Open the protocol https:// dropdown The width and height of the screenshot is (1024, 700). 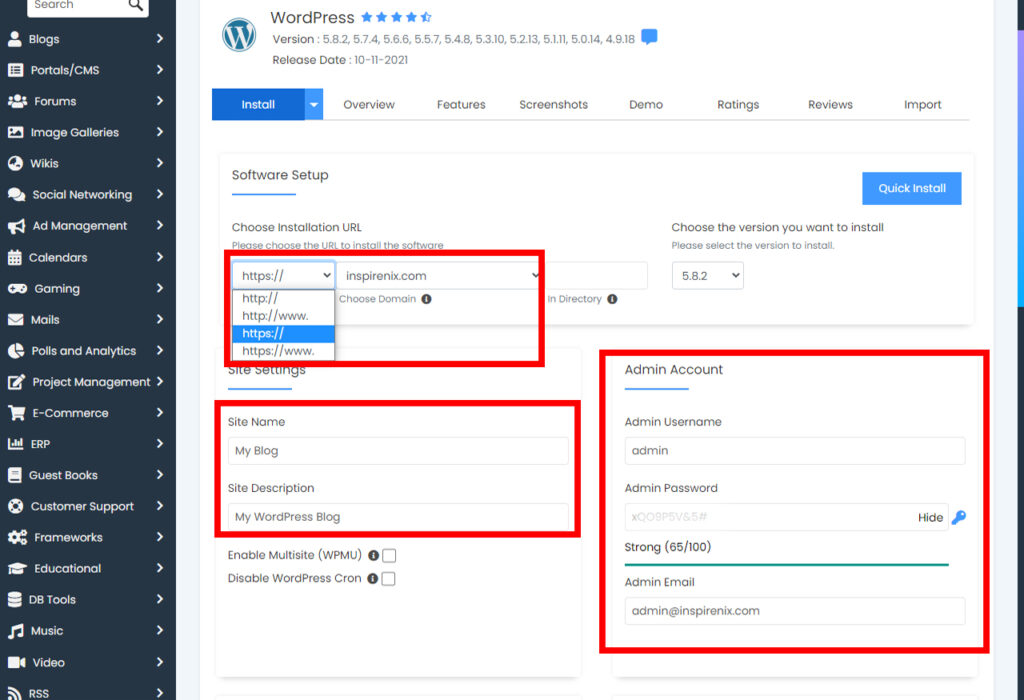click(x=284, y=276)
